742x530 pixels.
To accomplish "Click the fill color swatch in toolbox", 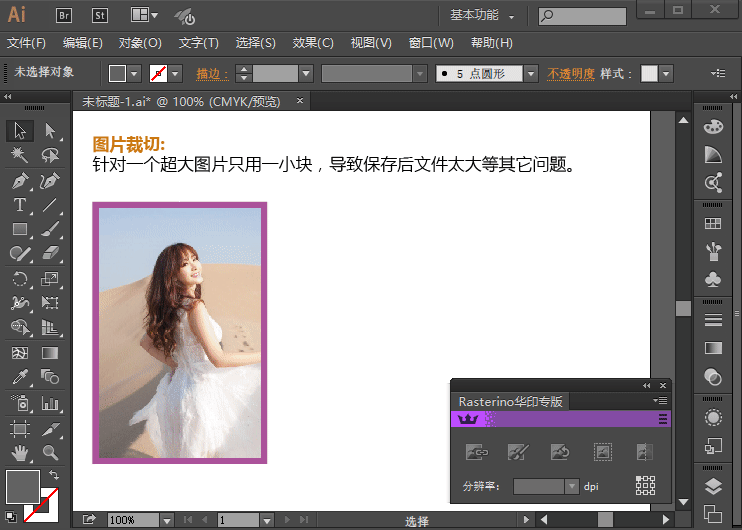I will pos(22,487).
